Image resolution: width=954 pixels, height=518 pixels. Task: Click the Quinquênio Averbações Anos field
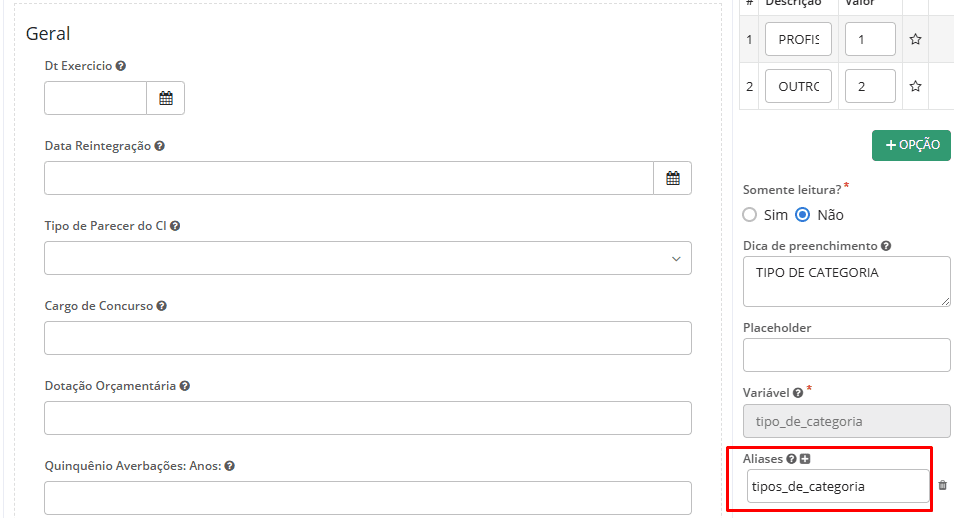(368, 498)
